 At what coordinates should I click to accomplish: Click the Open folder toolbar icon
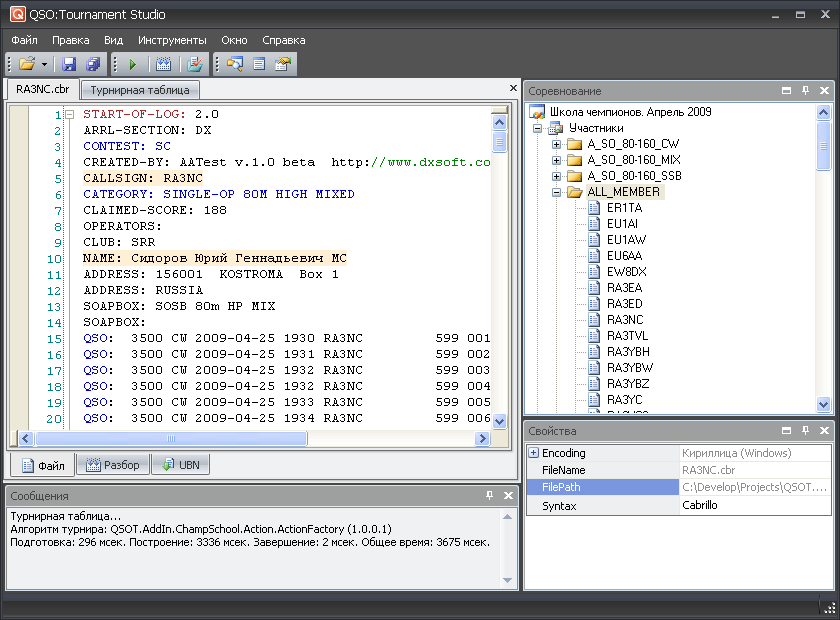click(26, 64)
